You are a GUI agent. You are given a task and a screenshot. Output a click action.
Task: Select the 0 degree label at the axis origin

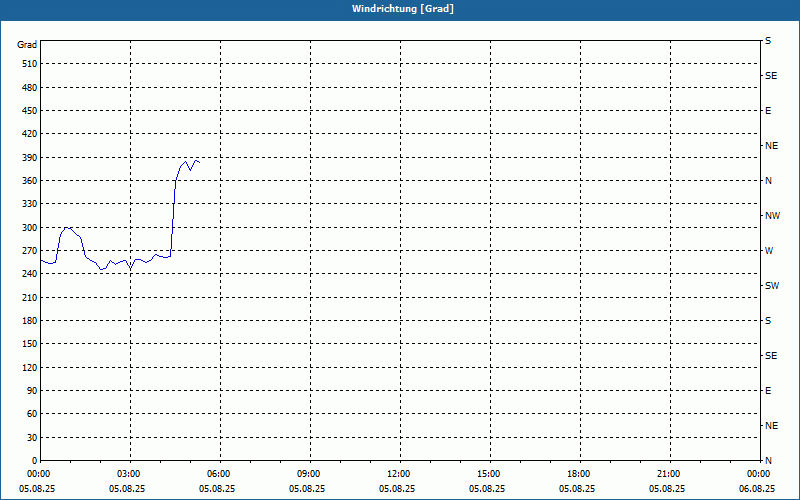click(x=35, y=461)
